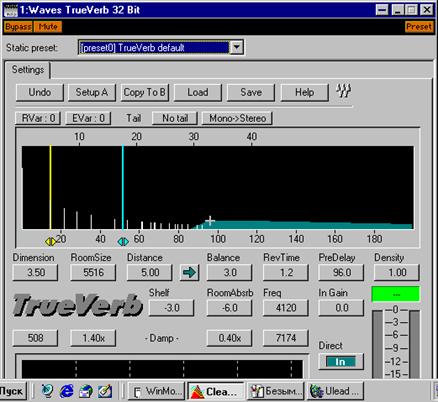
Task: Click the green arrow link button next to Distance
Action: point(189,273)
